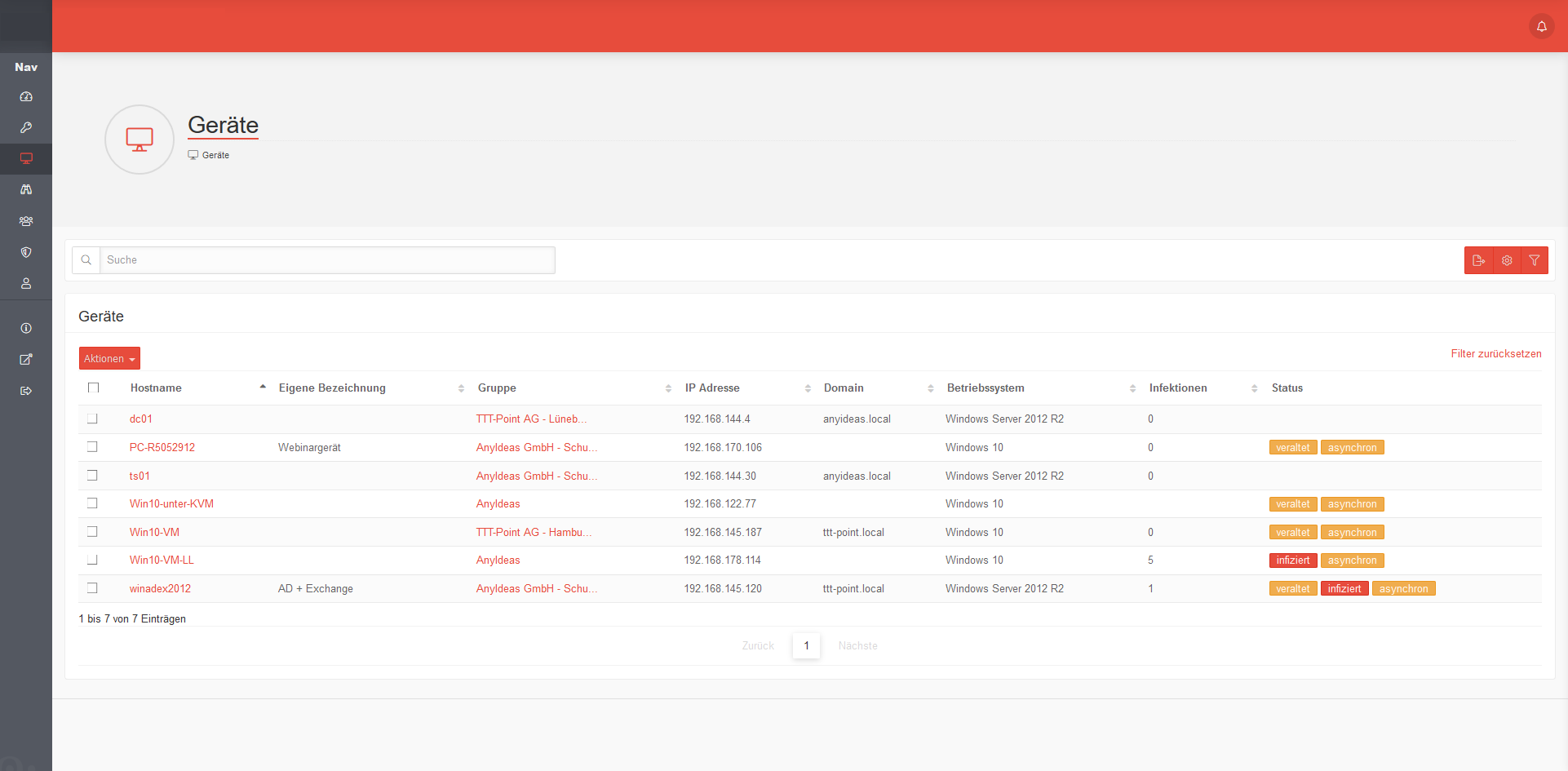Go to pagination page 1

pos(806,645)
